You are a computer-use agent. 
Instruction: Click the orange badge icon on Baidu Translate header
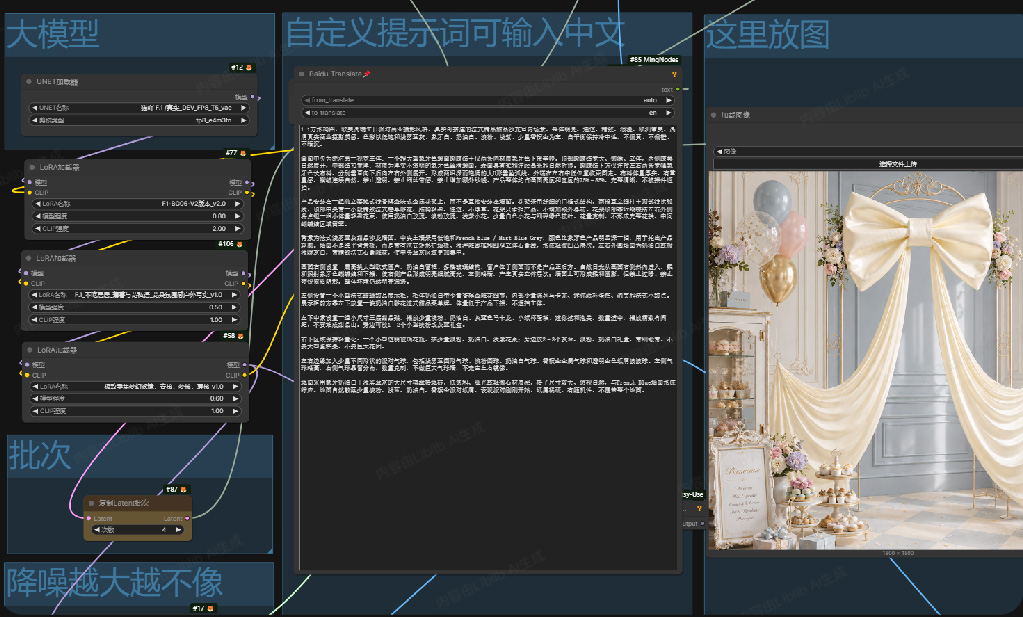tap(674, 74)
